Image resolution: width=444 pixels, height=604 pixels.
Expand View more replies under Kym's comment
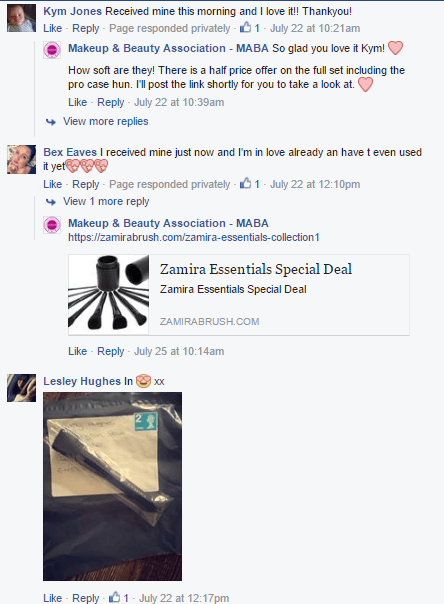106,121
